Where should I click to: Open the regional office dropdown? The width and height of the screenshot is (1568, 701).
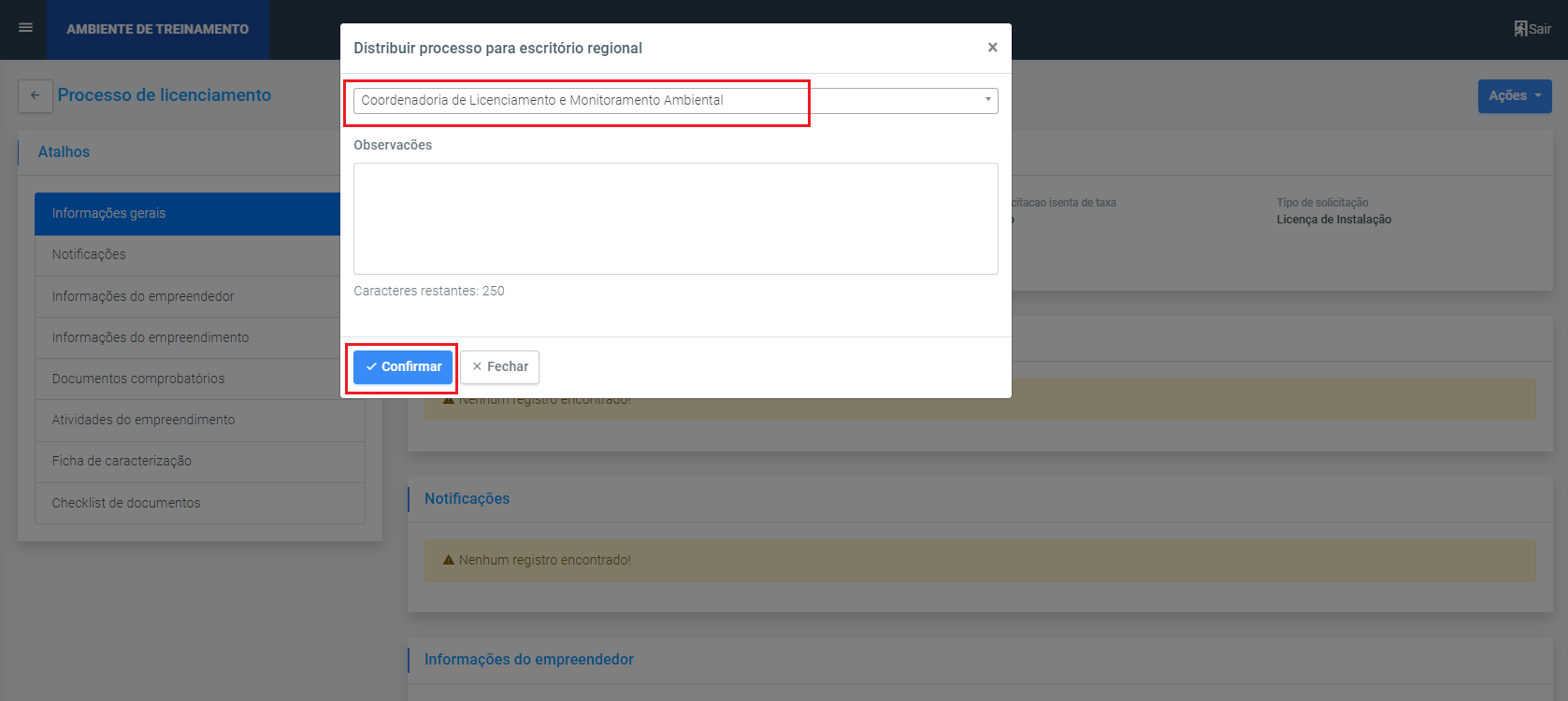tap(675, 100)
